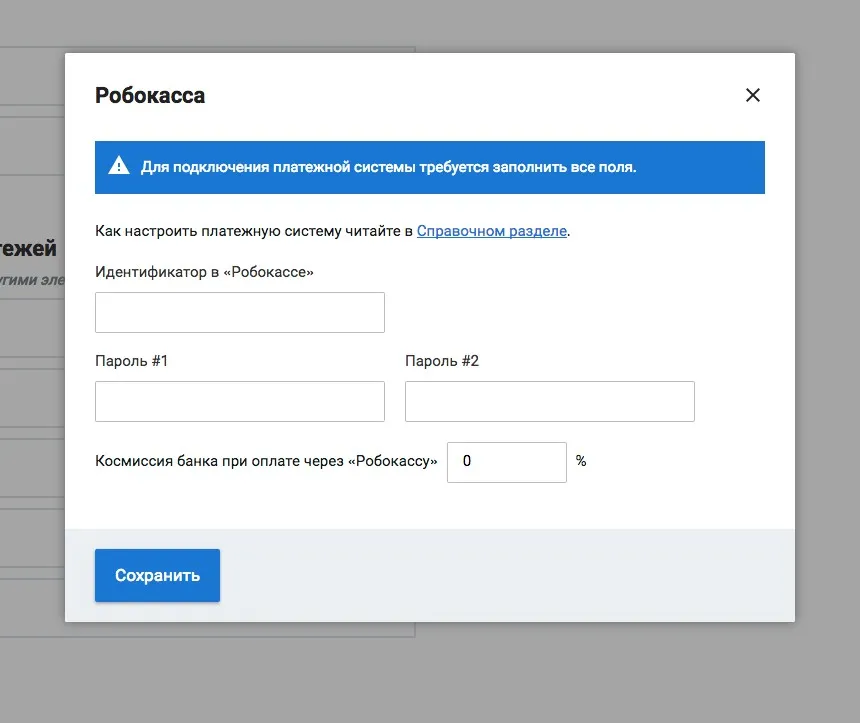This screenshot has width=860, height=723.
Task: Click the % sign after the commission field
Action: (x=581, y=461)
